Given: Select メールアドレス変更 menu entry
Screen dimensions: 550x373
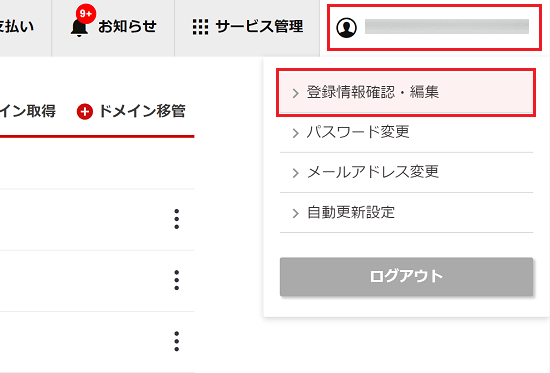Looking at the screenshot, I should tap(406, 173).
